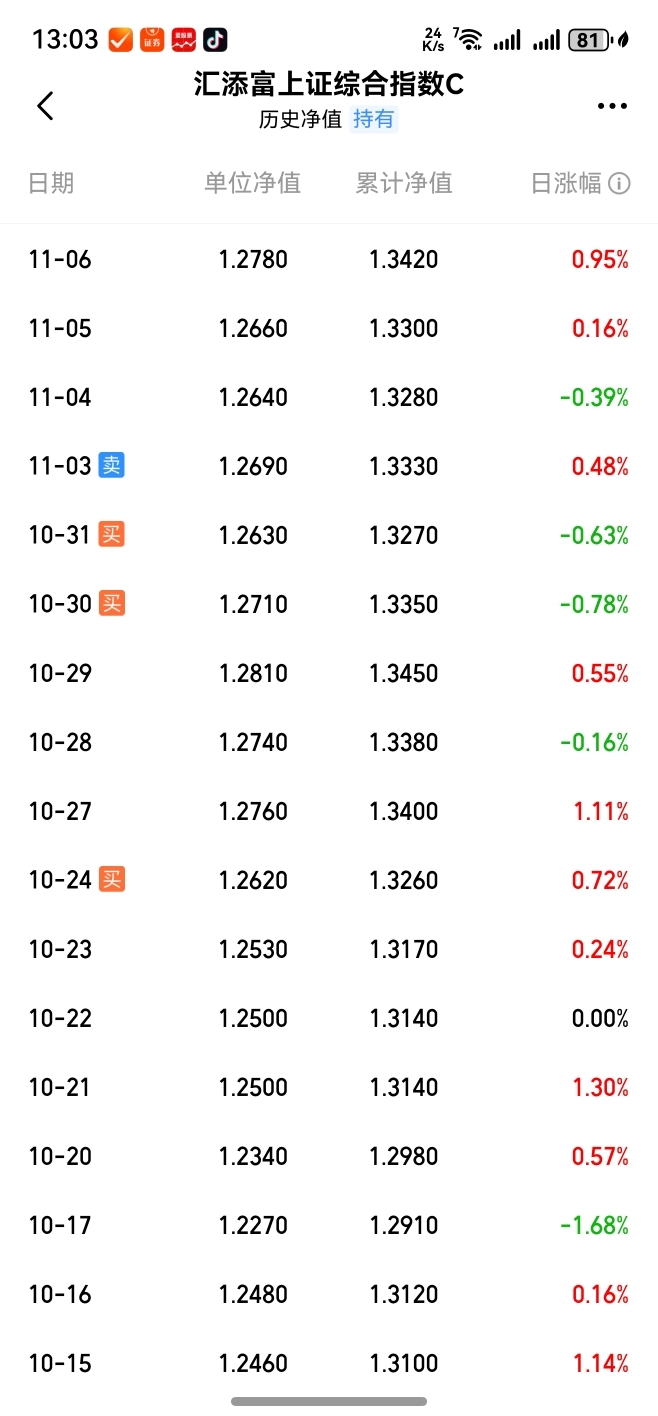The width and height of the screenshot is (658, 1416).
Task: Select the 持有 holding tag
Action: [x=374, y=119]
